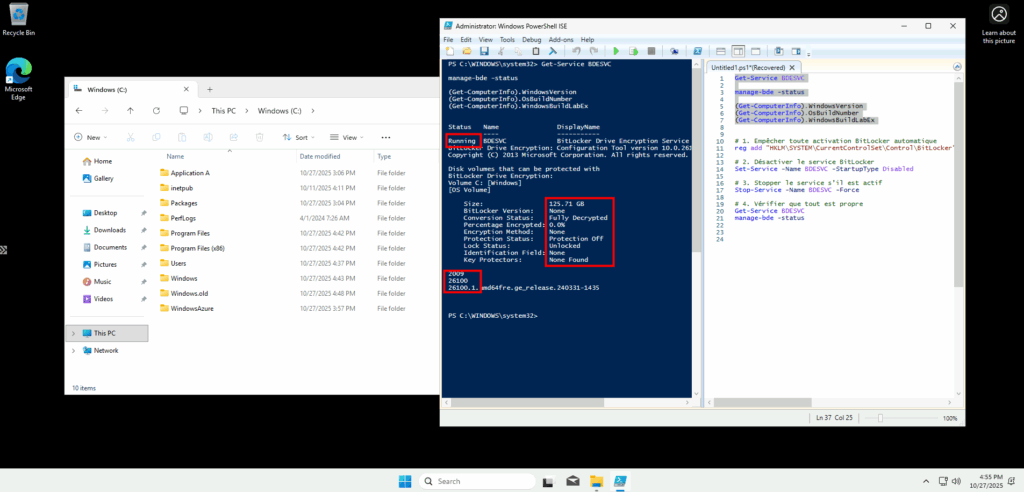Image resolution: width=1024 pixels, height=492 pixels.
Task: Adjust the ISE zoom slider
Action: tap(880, 418)
